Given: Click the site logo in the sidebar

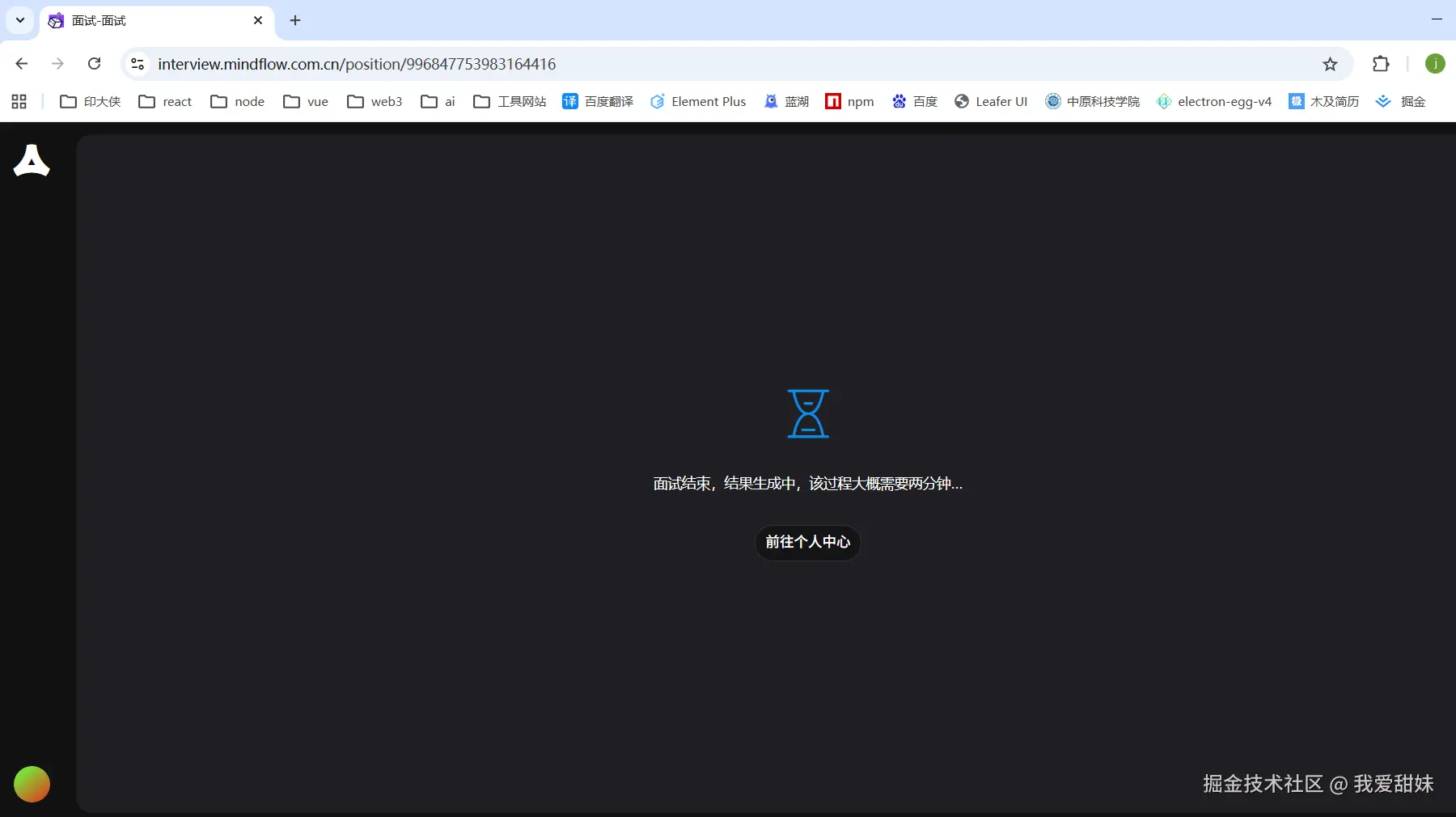Looking at the screenshot, I should coord(32,161).
